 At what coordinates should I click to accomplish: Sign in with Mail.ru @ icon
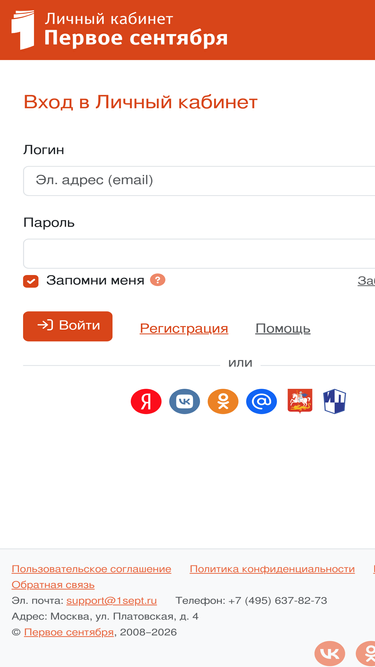[261, 401]
